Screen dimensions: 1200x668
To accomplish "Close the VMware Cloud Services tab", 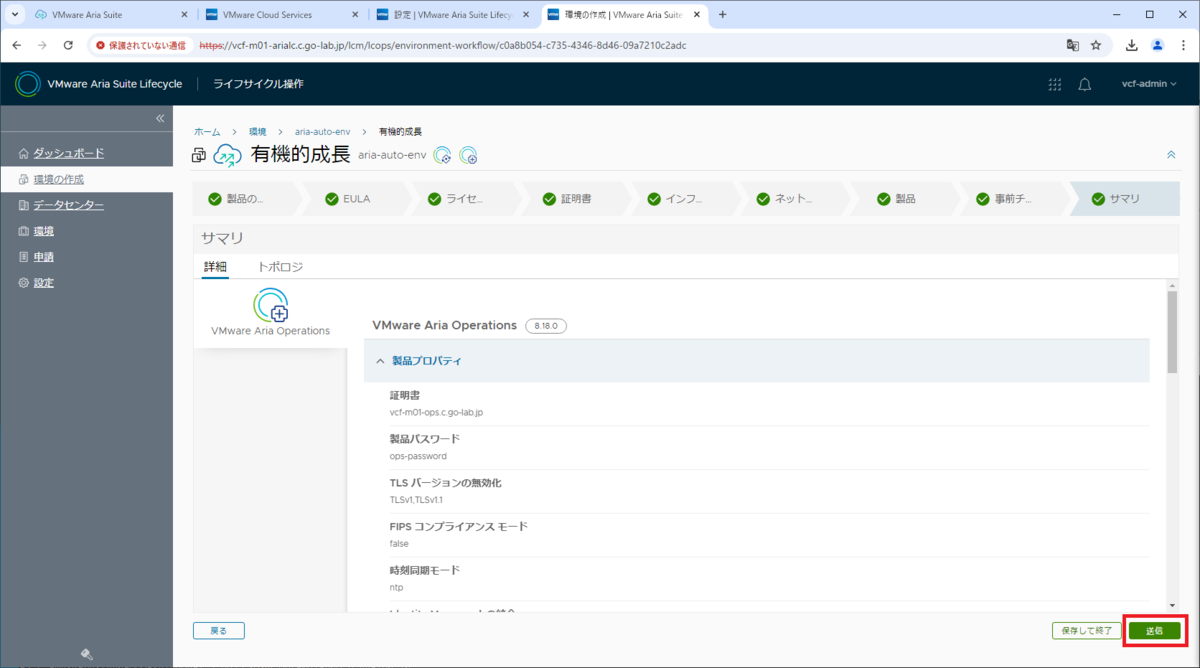I will click(356, 15).
